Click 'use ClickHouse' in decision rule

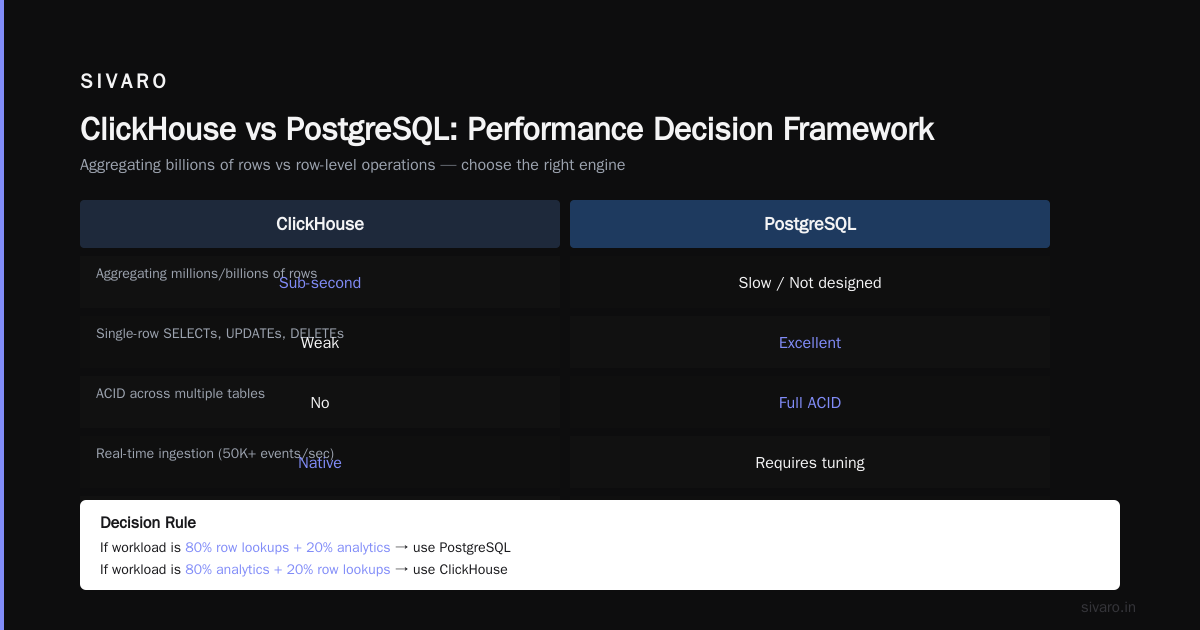click(x=460, y=570)
